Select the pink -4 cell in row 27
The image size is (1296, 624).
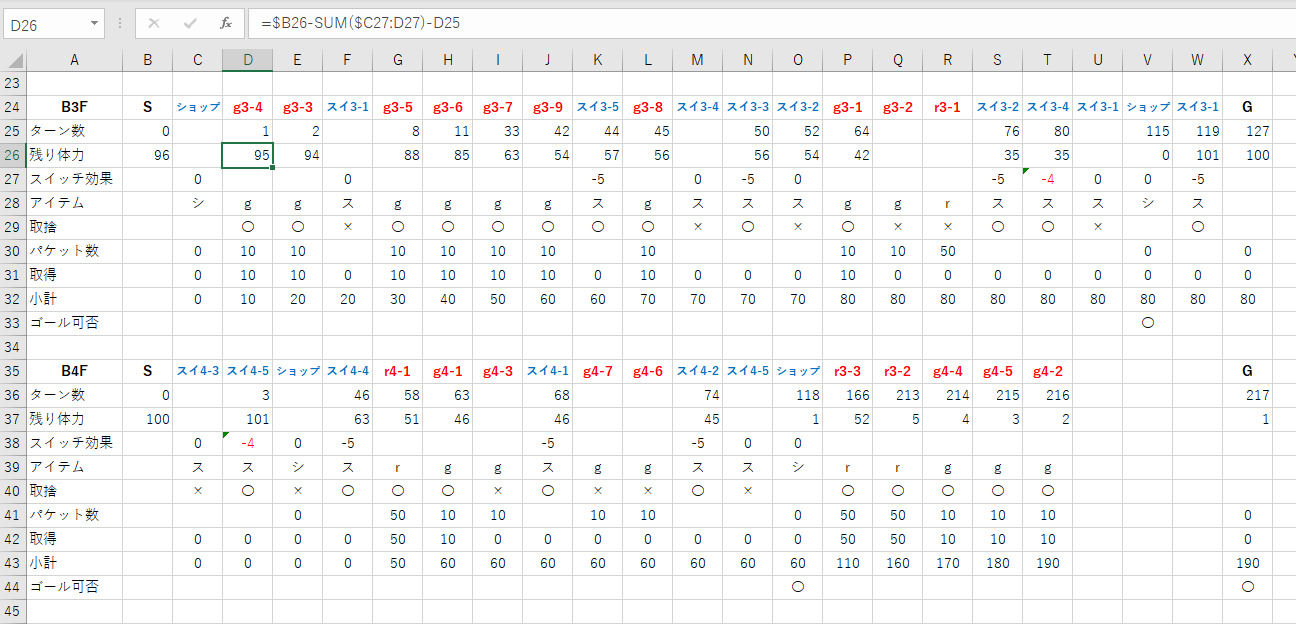[x=1047, y=179]
